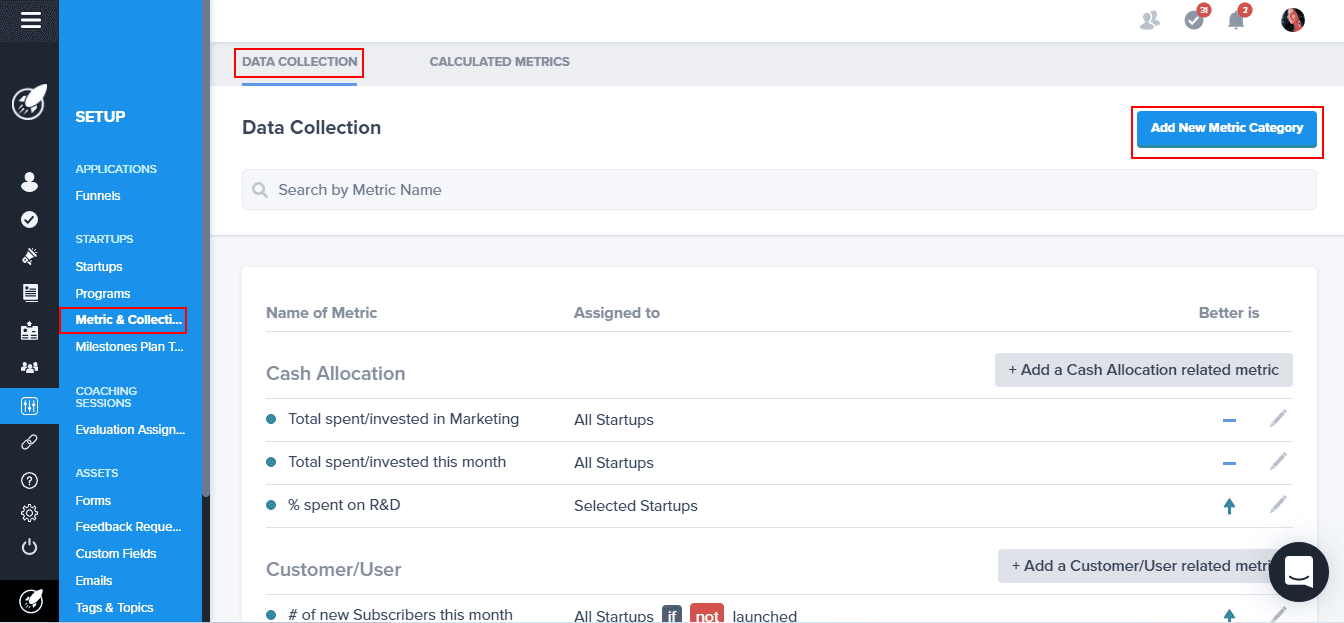Select the setup sliders icon in sidebar

point(29,406)
